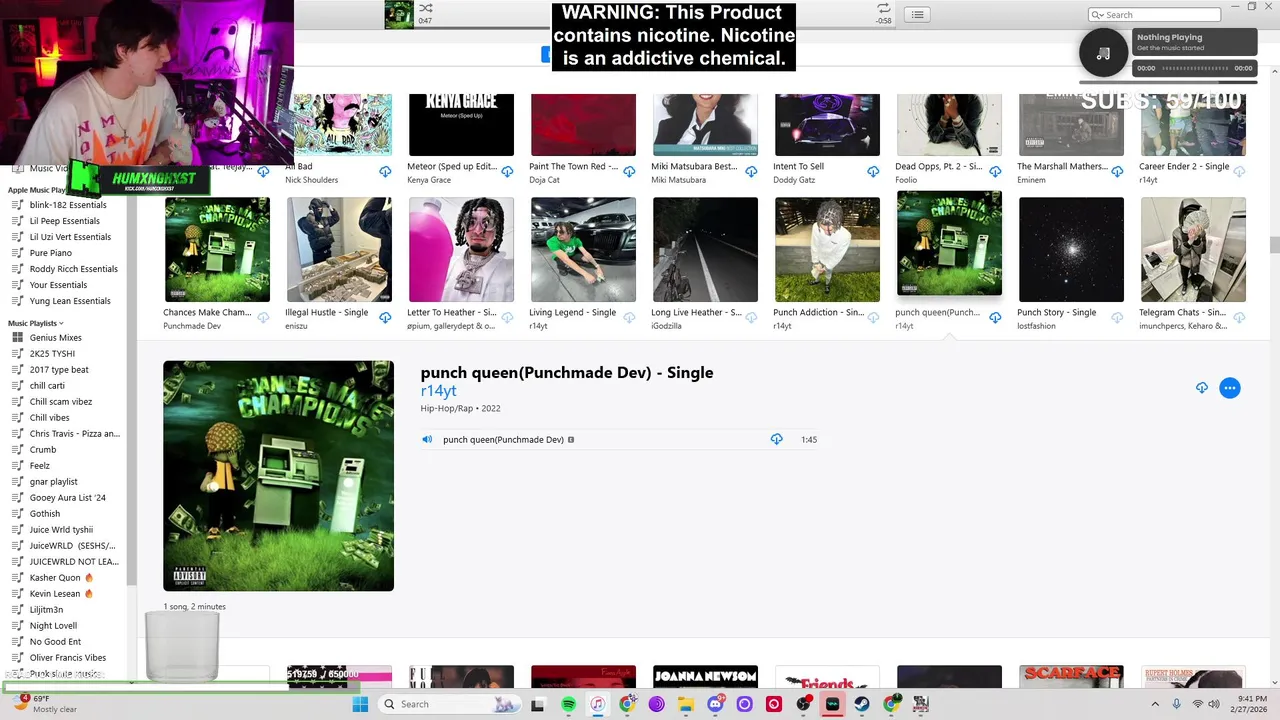Download the whole punch queen album in detail pane
This screenshot has width=1280, height=720.
pos(1202,388)
